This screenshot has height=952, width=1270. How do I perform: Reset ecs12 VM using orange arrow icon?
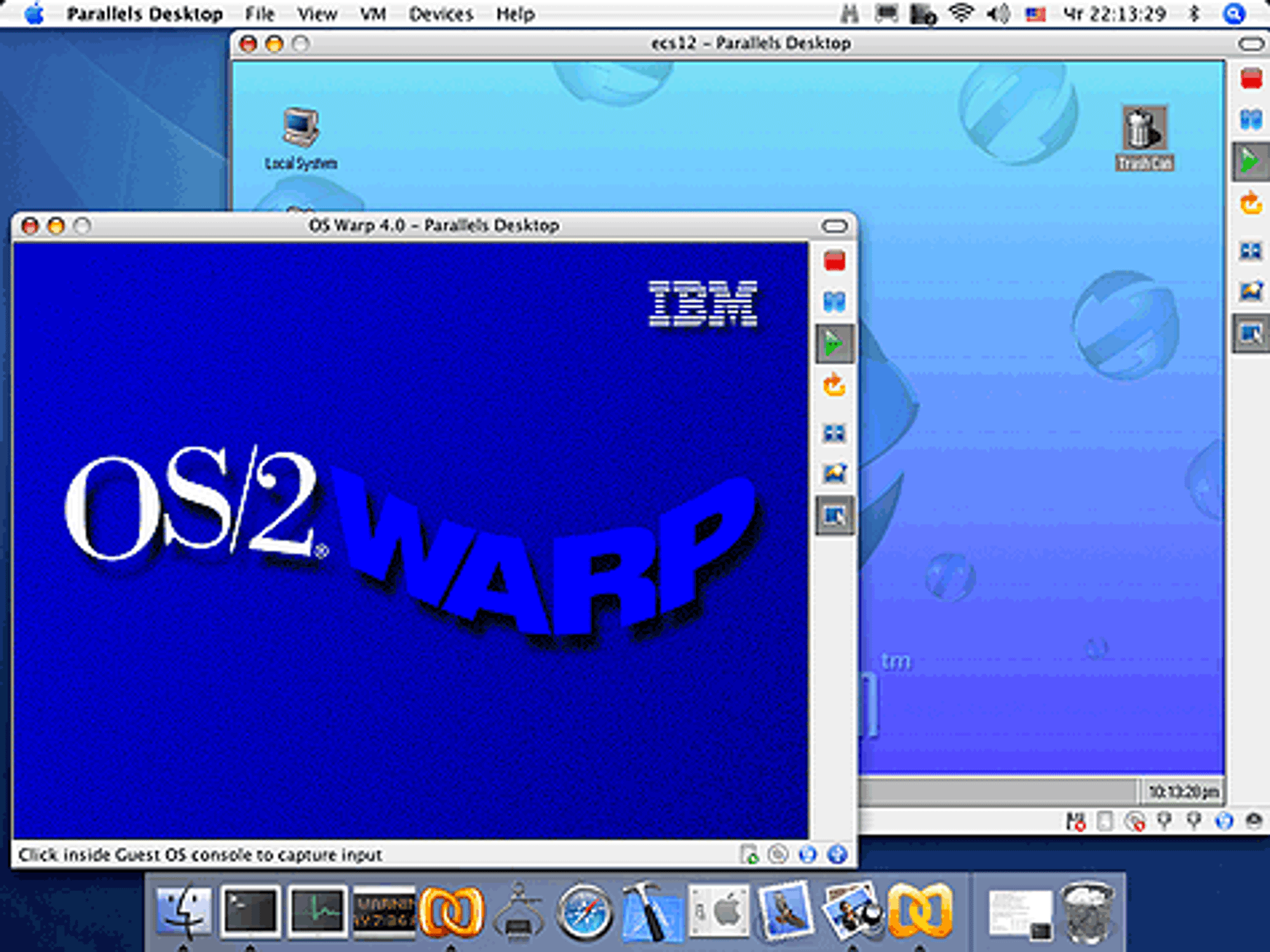1251,203
